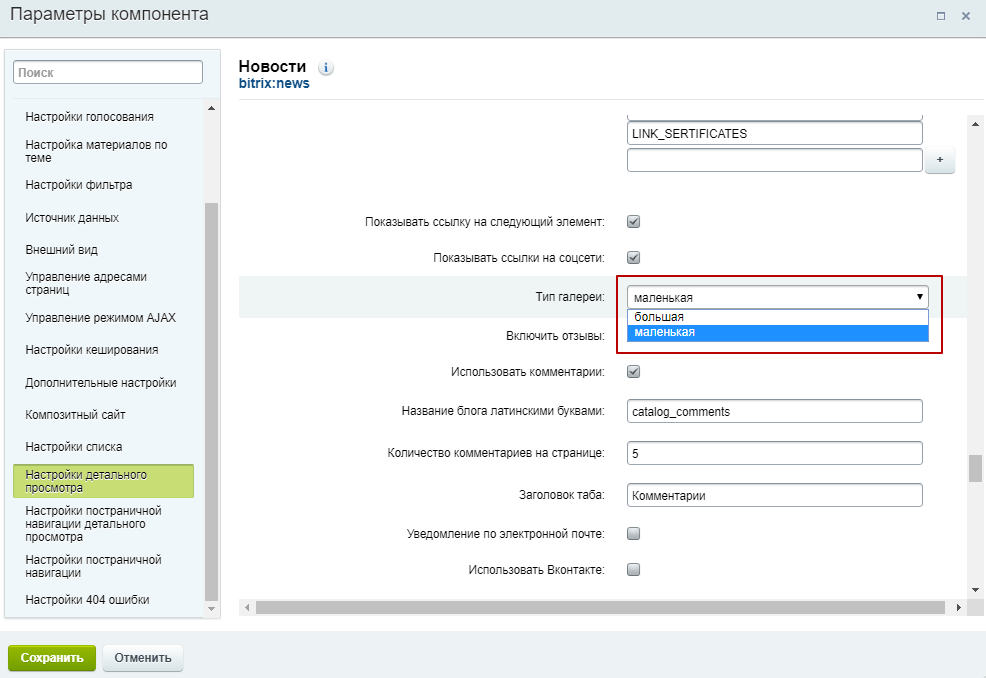Collapse the Тип галереи dropdown
The width and height of the screenshot is (986, 678).
[x=777, y=297]
